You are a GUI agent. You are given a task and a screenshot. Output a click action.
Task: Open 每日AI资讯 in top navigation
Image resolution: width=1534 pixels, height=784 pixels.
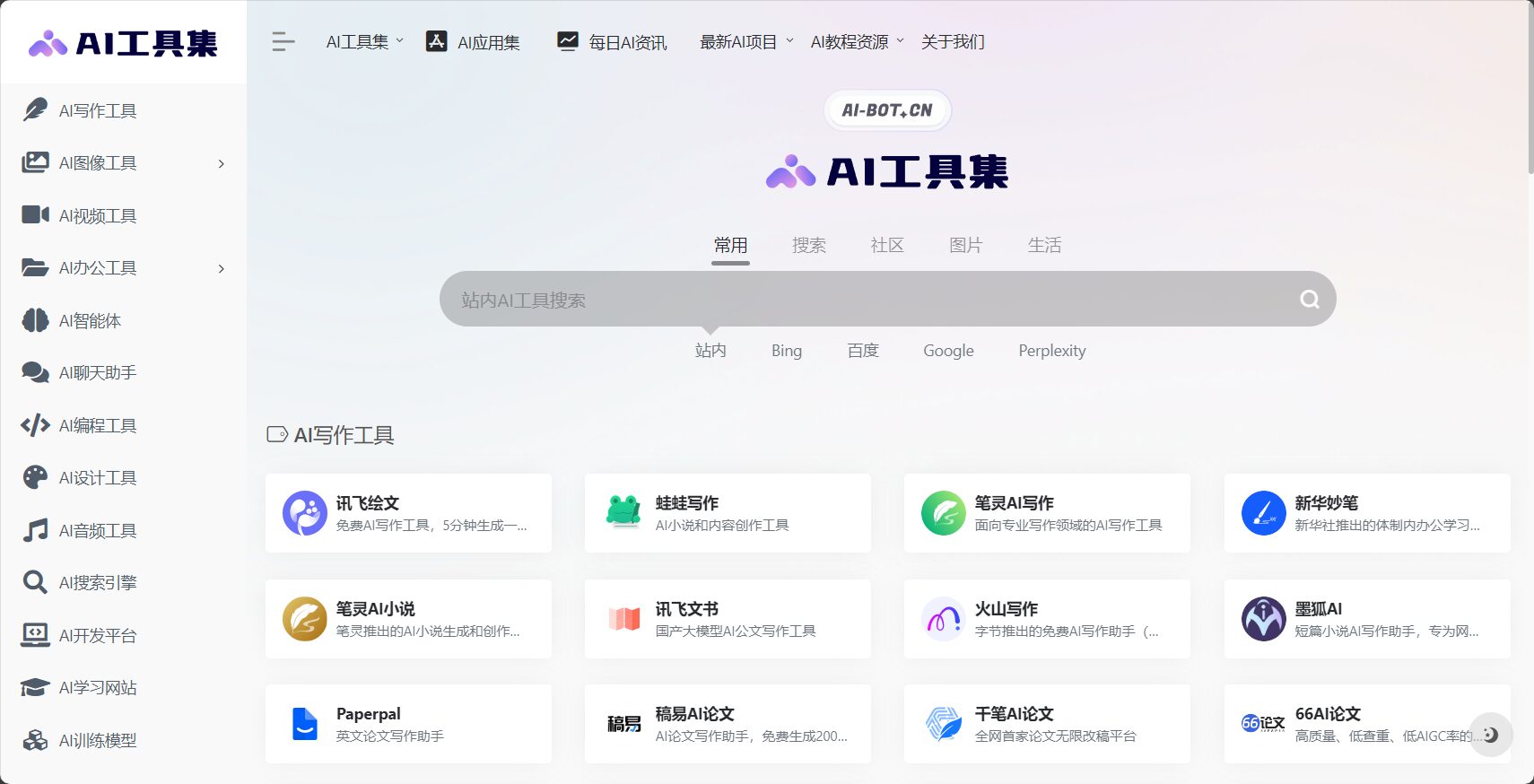pyautogui.click(x=612, y=41)
